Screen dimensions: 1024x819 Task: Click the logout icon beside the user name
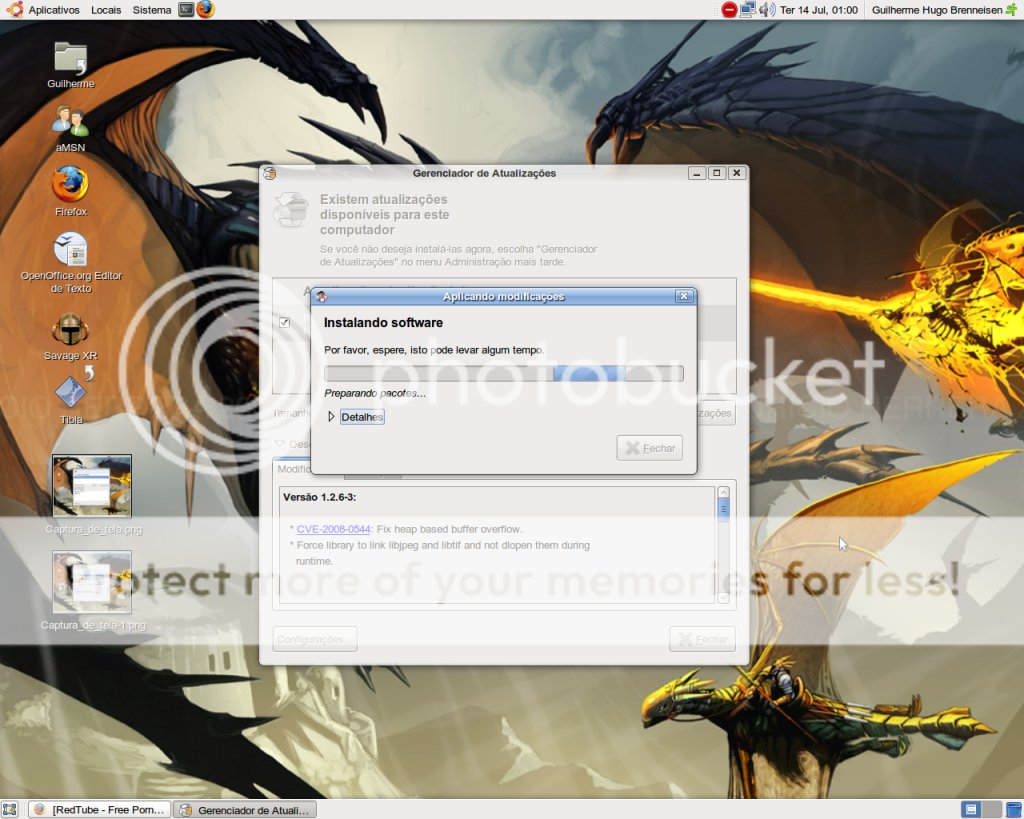click(1012, 10)
